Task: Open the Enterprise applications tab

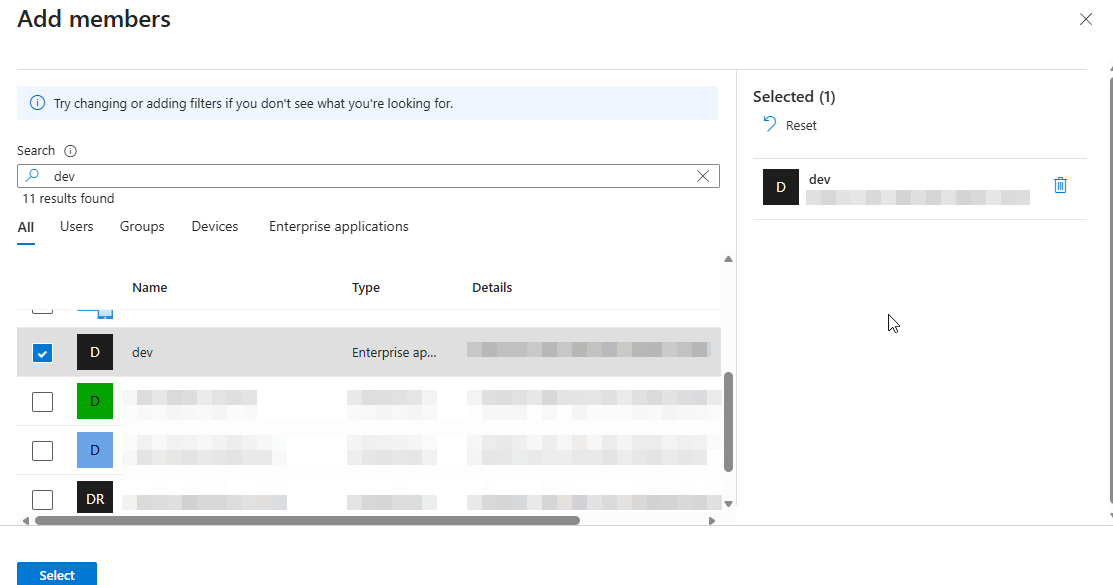Action: coord(338,227)
